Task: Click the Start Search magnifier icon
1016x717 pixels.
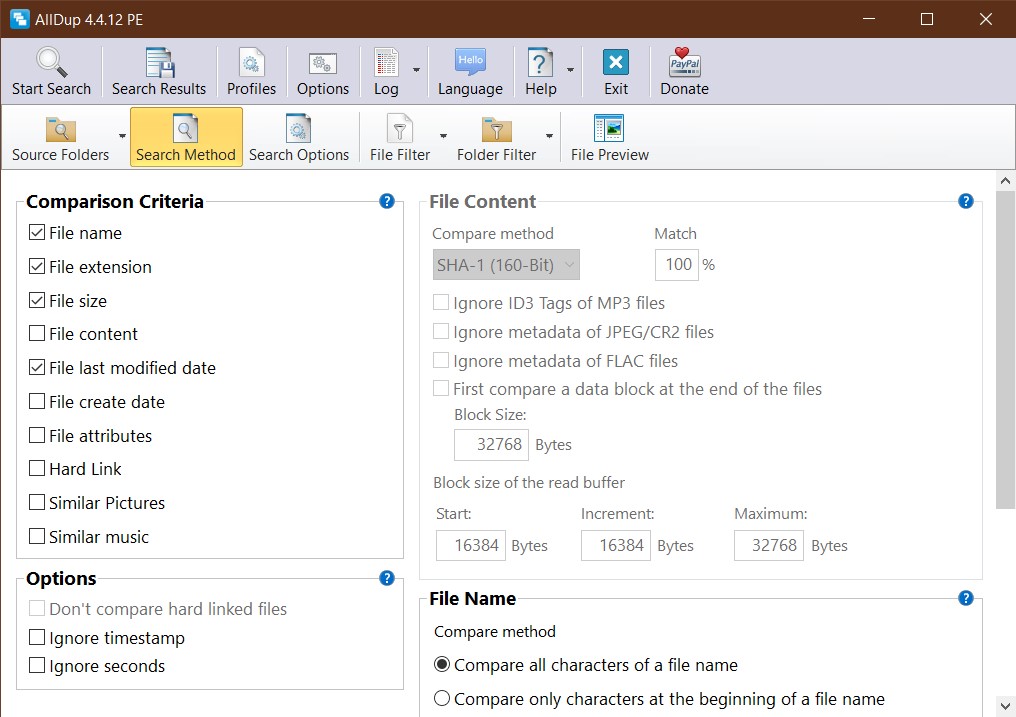Action: coord(51,62)
